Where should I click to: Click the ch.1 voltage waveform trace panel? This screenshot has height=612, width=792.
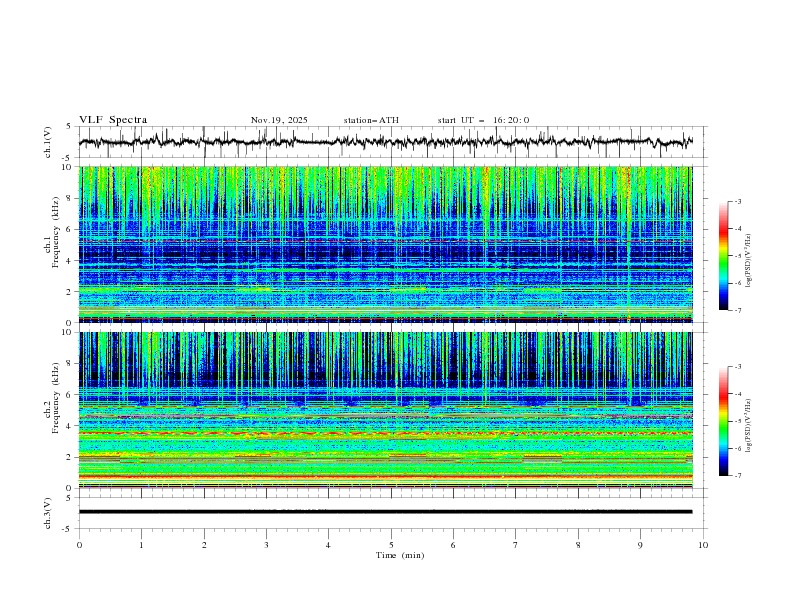click(x=390, y=142)
